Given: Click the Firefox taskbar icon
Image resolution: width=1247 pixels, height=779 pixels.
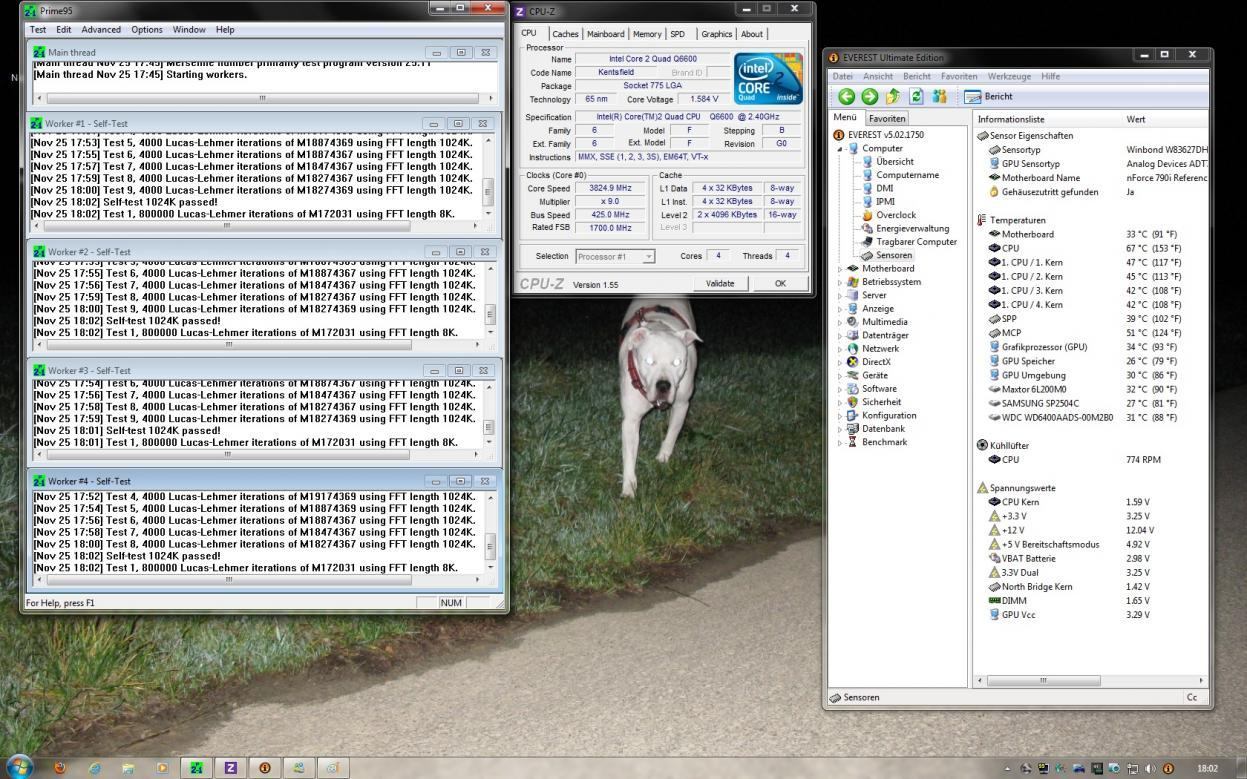Looking at the screenshot, I should point(60,768).
